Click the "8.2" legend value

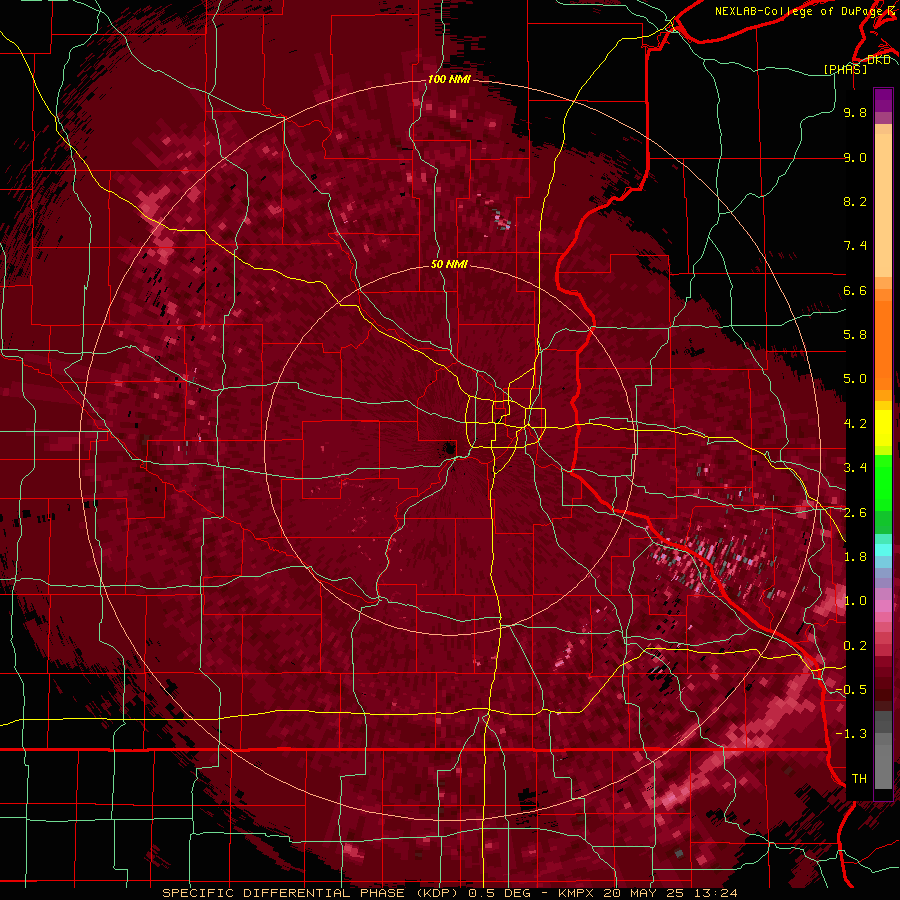click(x=855, y=201)
